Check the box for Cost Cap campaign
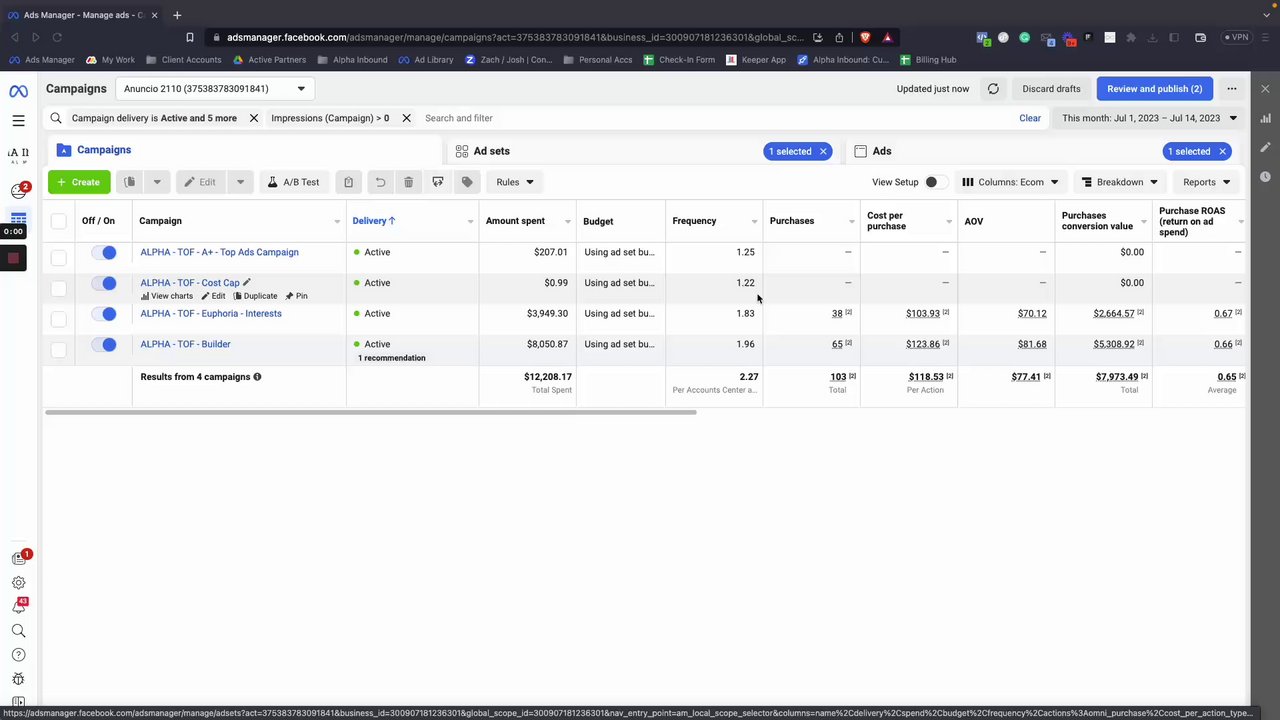1280x720 pixels. [x=59, y=289]
